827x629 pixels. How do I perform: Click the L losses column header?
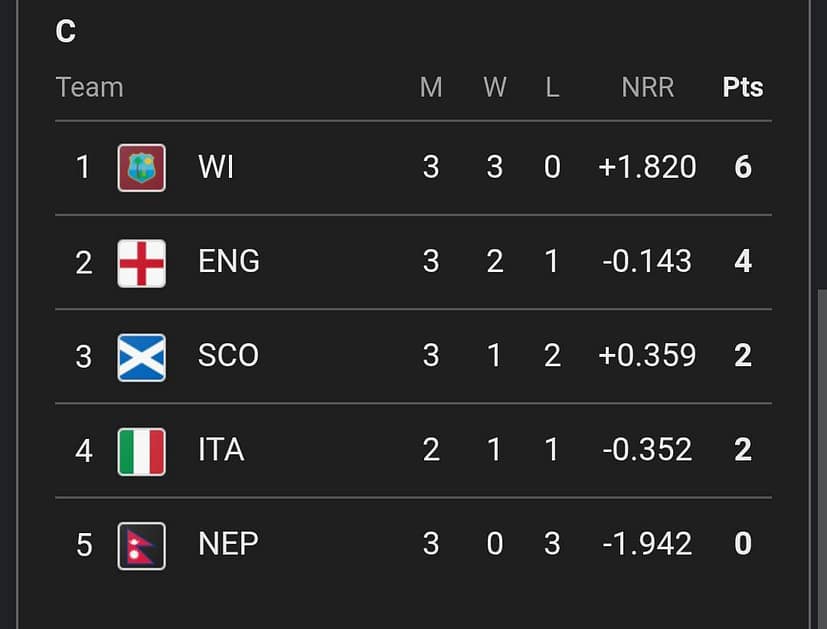(x=552, y=88)
